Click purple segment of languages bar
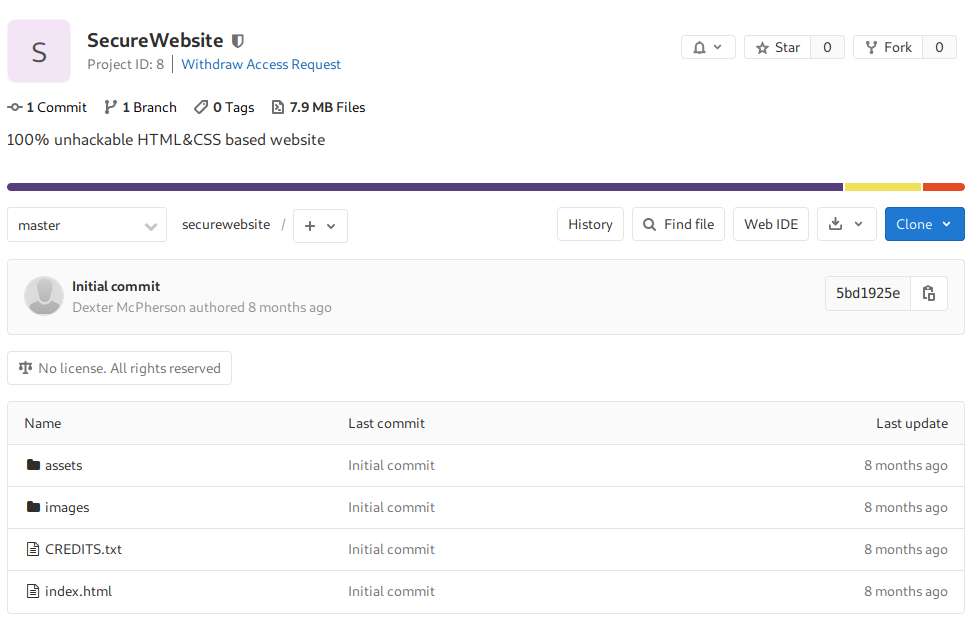 coord(425,187)
